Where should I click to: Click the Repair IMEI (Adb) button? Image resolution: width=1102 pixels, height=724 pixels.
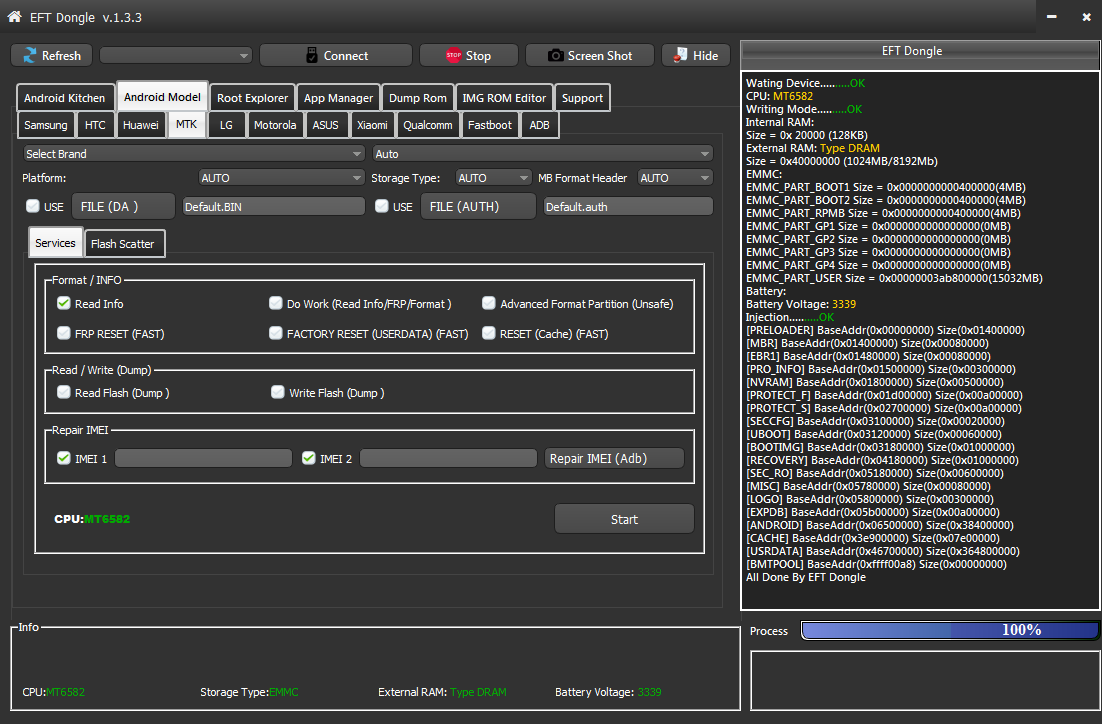click(614, 458)
